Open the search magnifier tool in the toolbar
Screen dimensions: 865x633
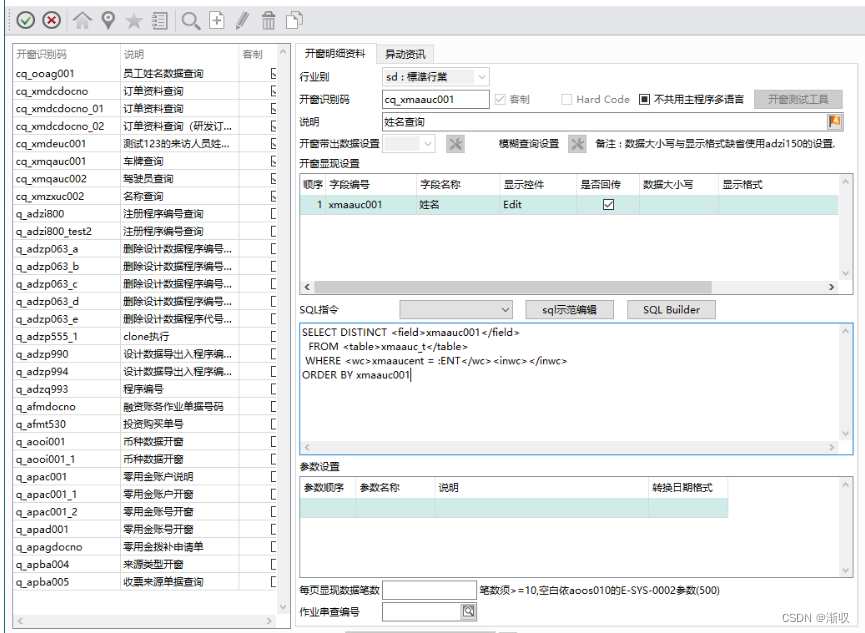[189, 20]
